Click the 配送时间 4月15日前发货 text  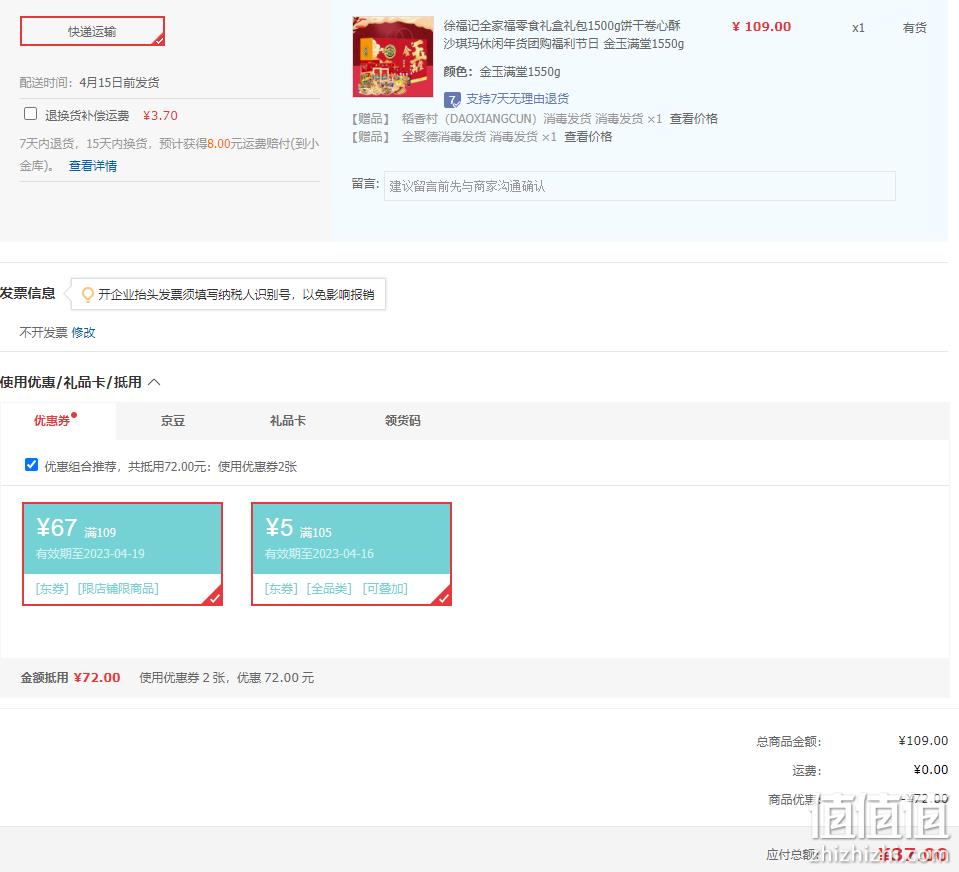point(89,83)
